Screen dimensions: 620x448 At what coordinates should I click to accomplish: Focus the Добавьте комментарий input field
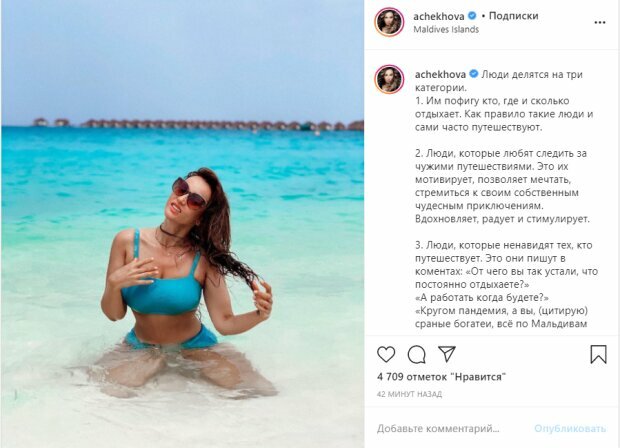pos(438,429)
